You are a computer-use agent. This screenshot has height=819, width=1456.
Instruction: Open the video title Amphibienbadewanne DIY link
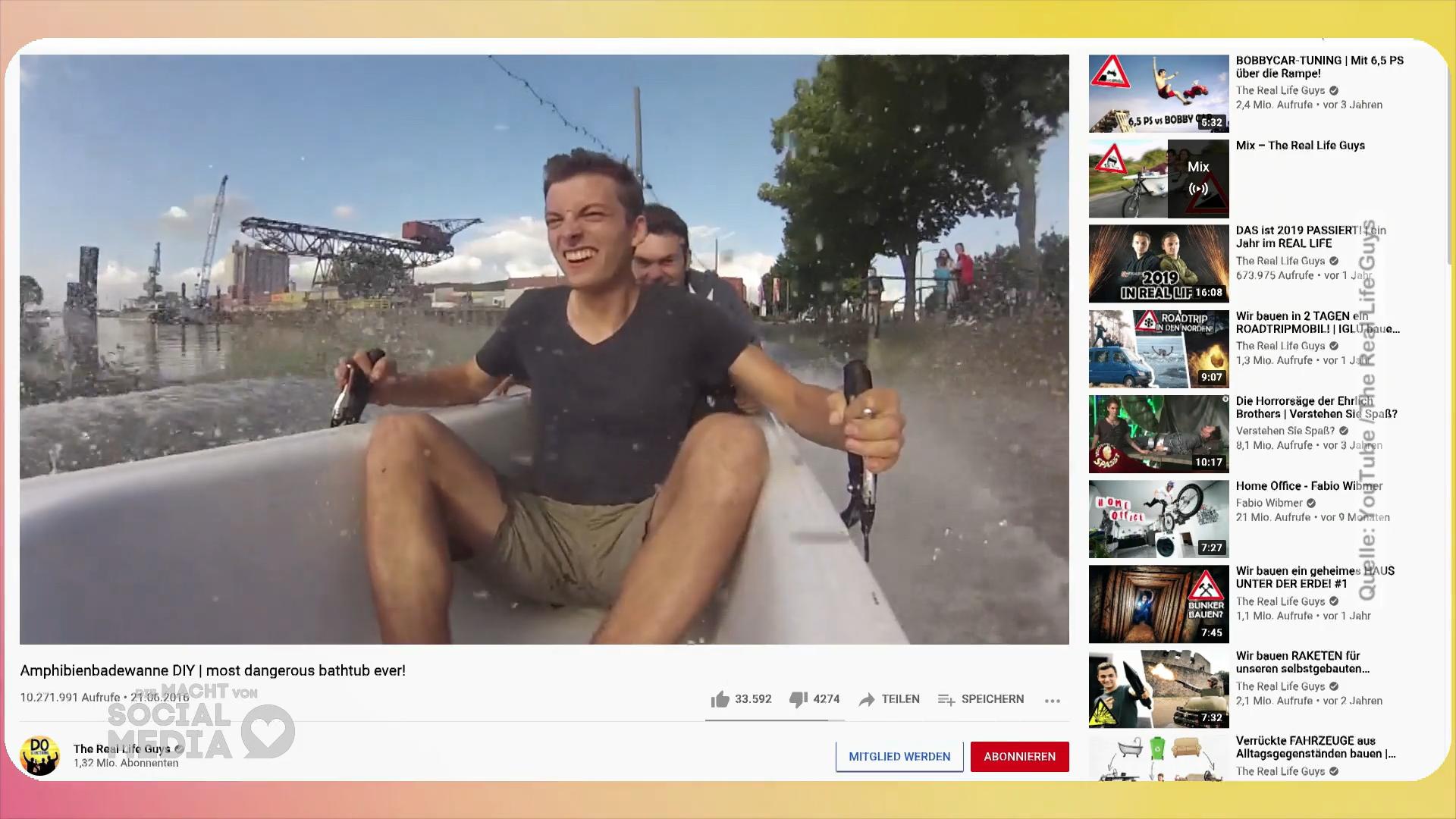[213, 670]
